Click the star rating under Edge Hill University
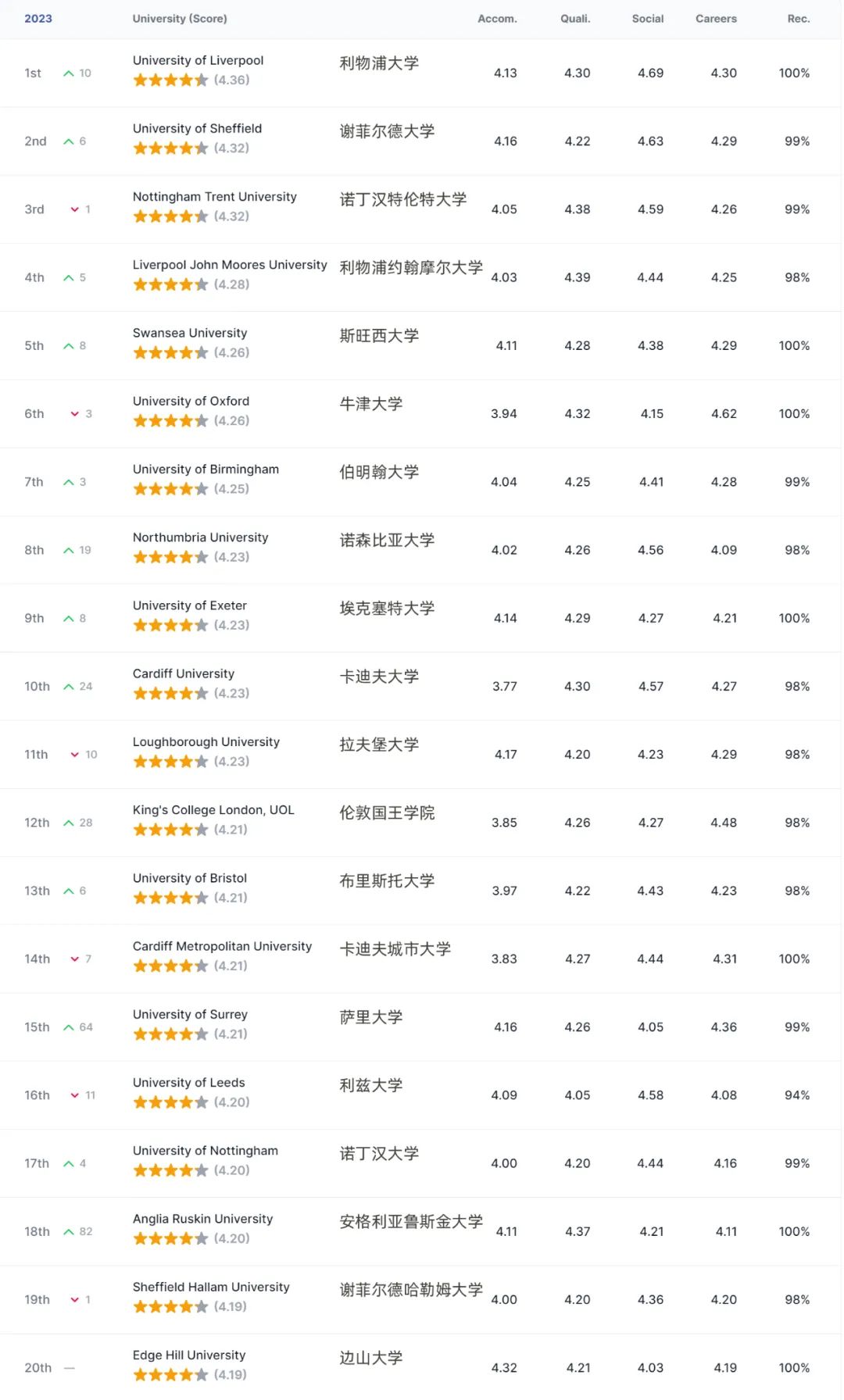 point(170,1374)
